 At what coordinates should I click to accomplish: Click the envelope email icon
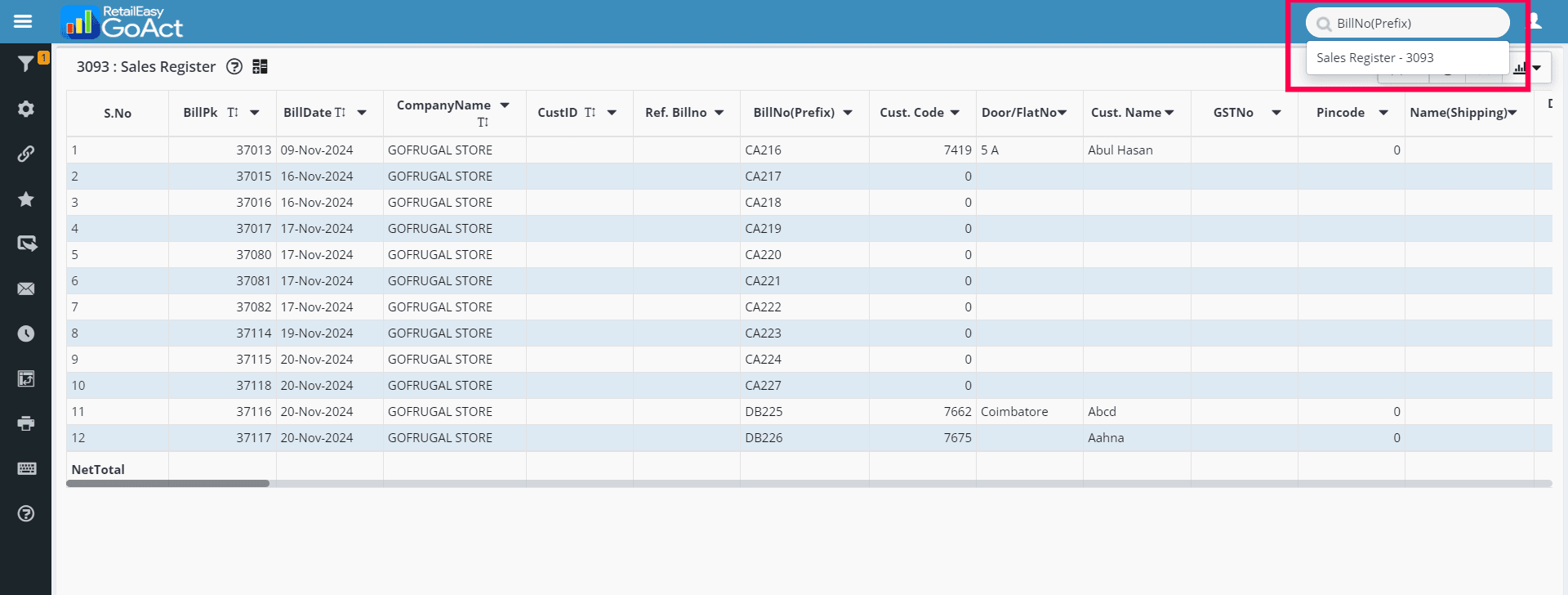26,289
